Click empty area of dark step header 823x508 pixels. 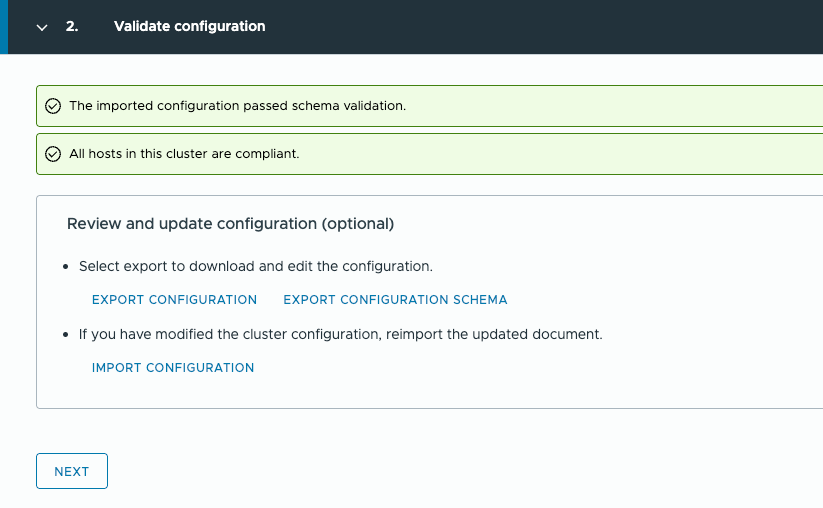click(x=550, y=27)
